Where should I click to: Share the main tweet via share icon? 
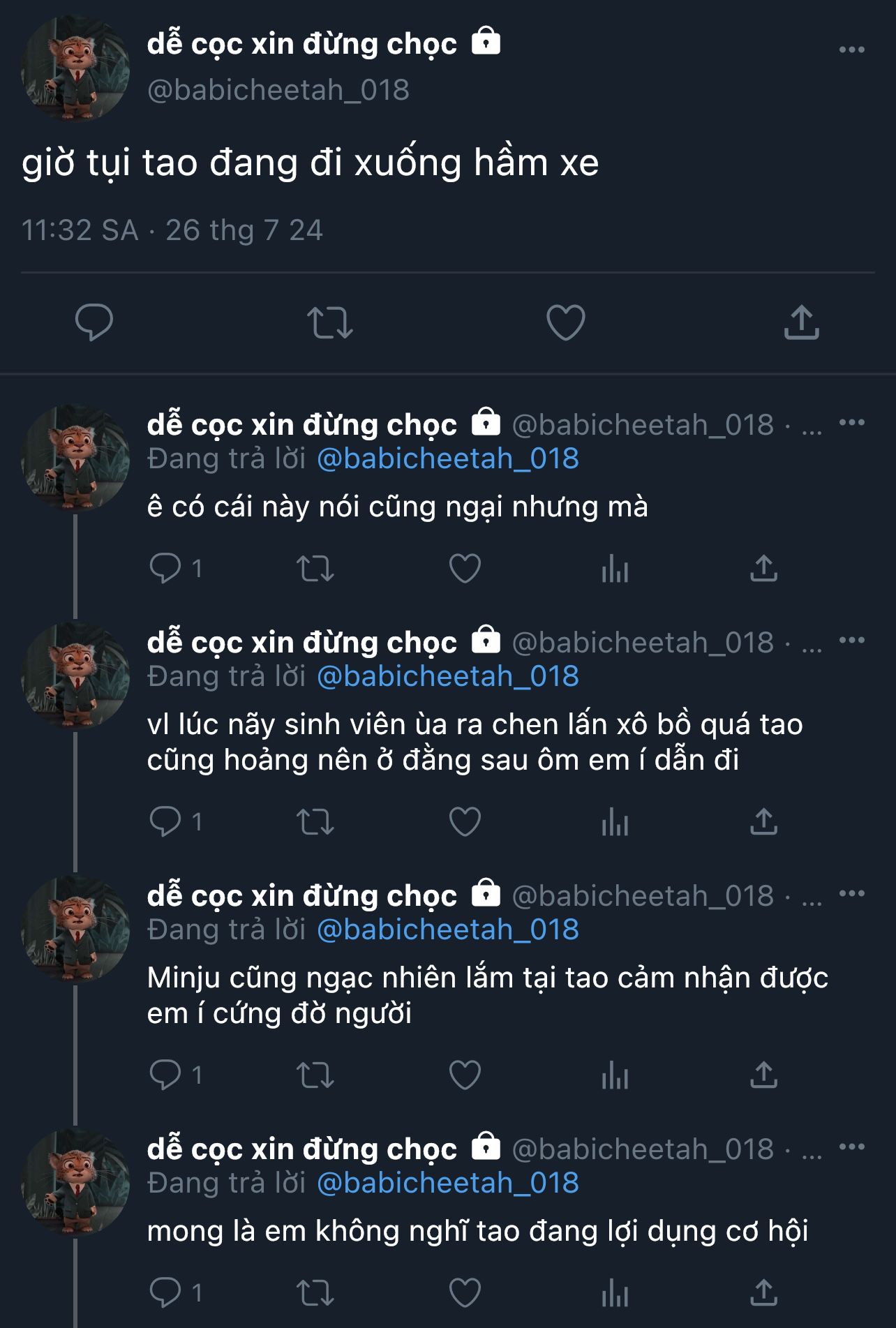801,322
